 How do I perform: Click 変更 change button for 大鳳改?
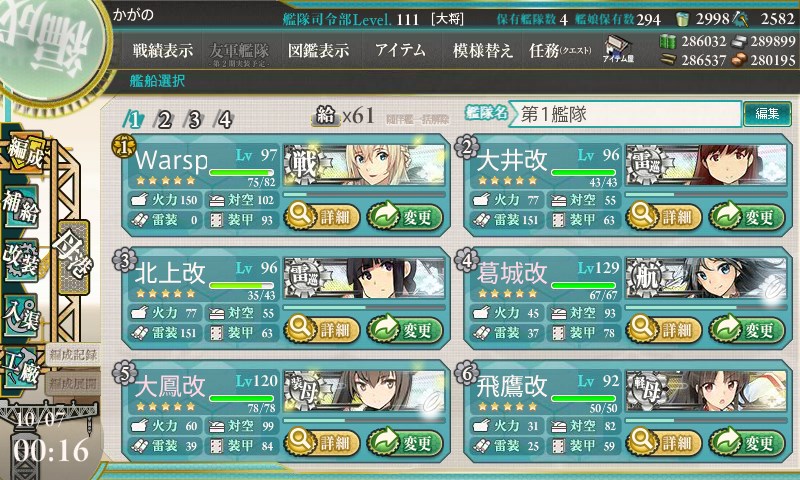tap(405, 442)
